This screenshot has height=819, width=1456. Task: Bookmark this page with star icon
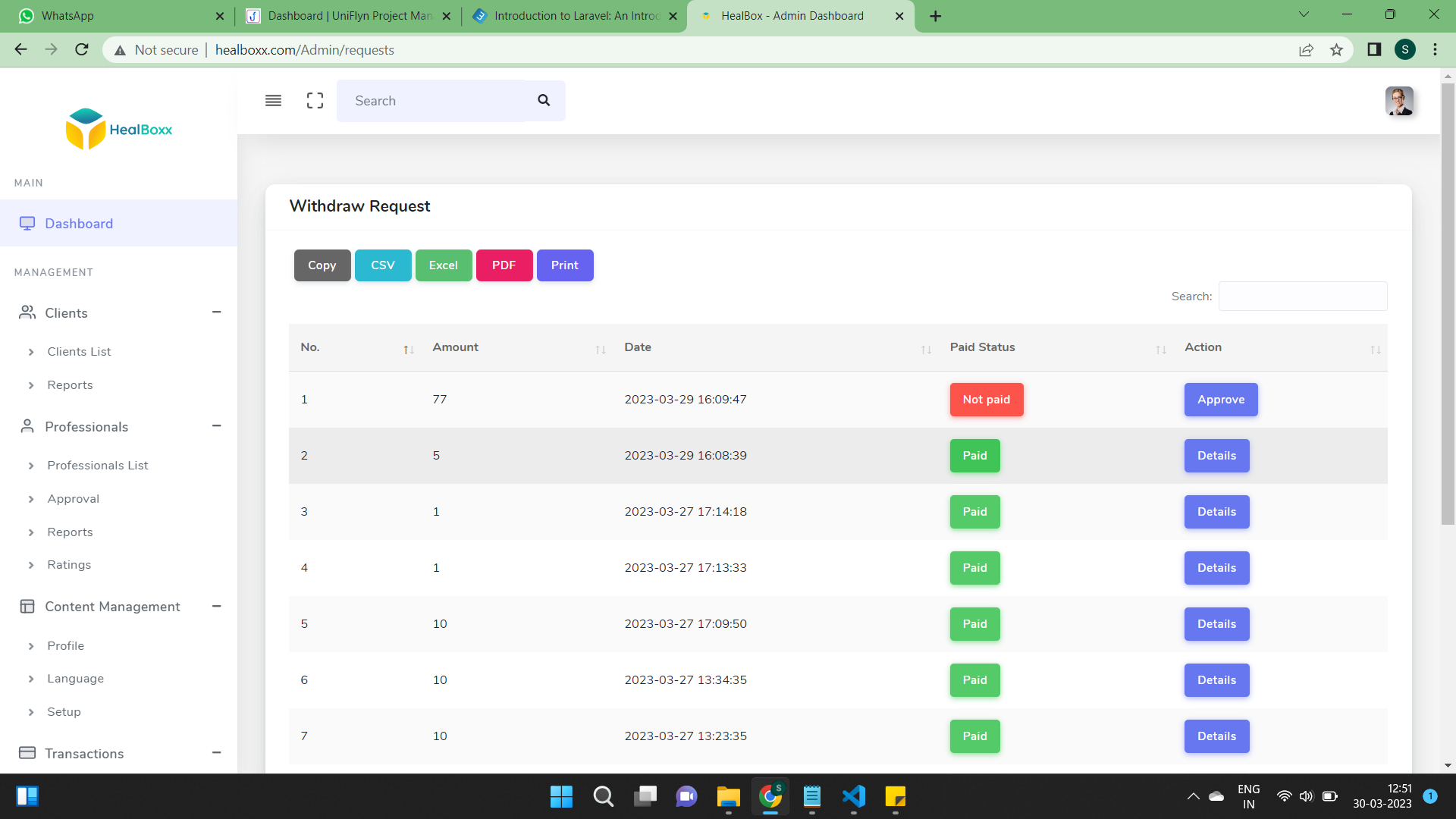1336,50
